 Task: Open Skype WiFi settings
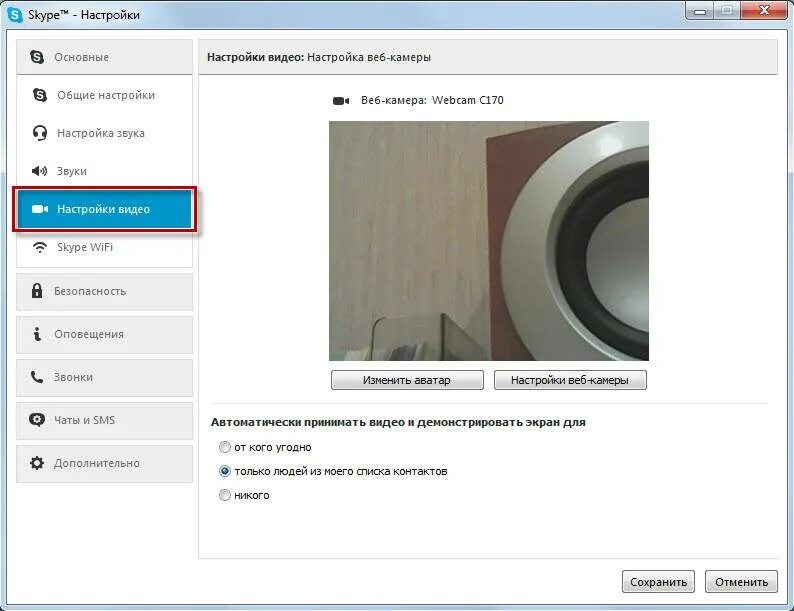104,248
